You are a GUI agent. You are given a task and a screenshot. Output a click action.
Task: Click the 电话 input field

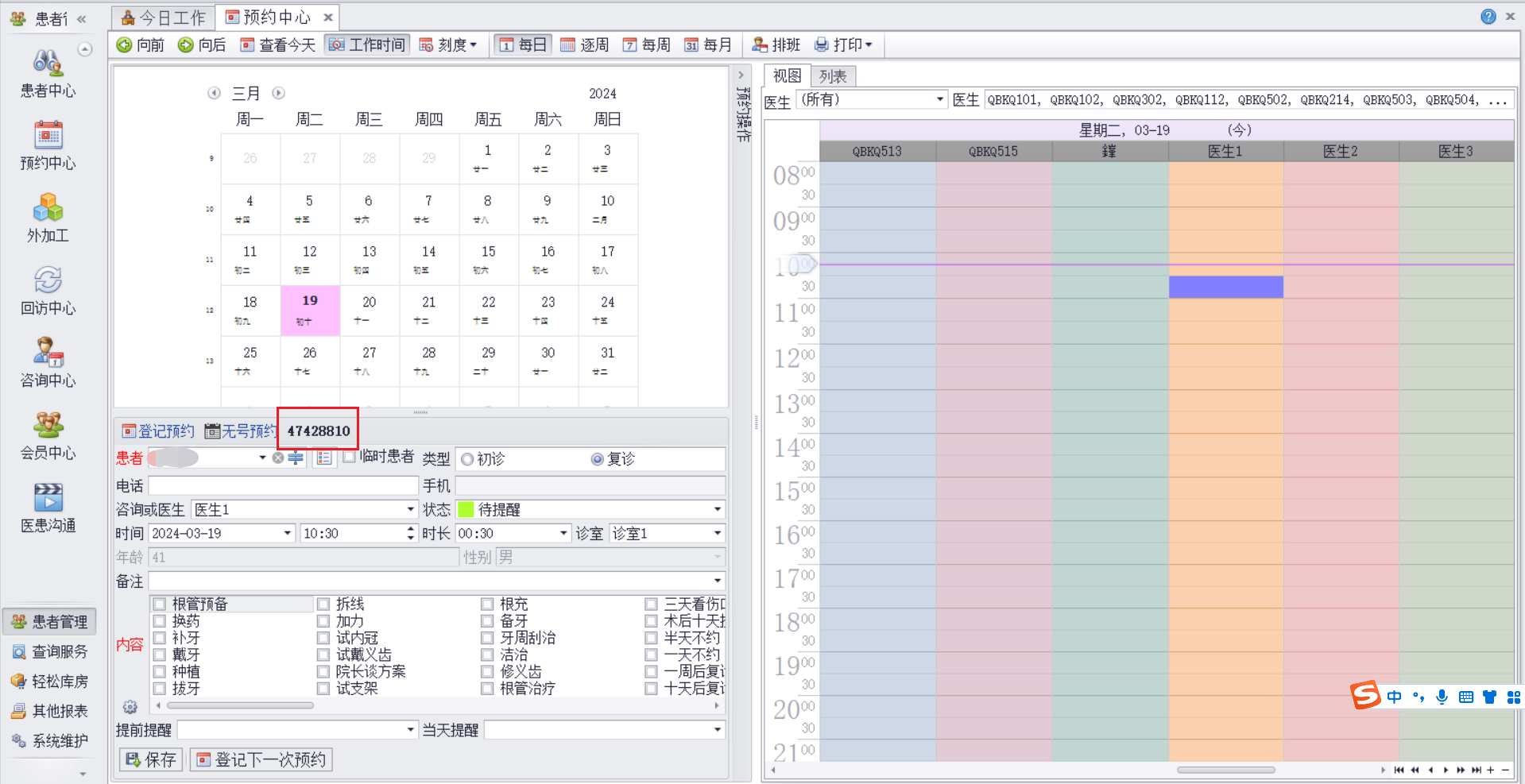283,485
